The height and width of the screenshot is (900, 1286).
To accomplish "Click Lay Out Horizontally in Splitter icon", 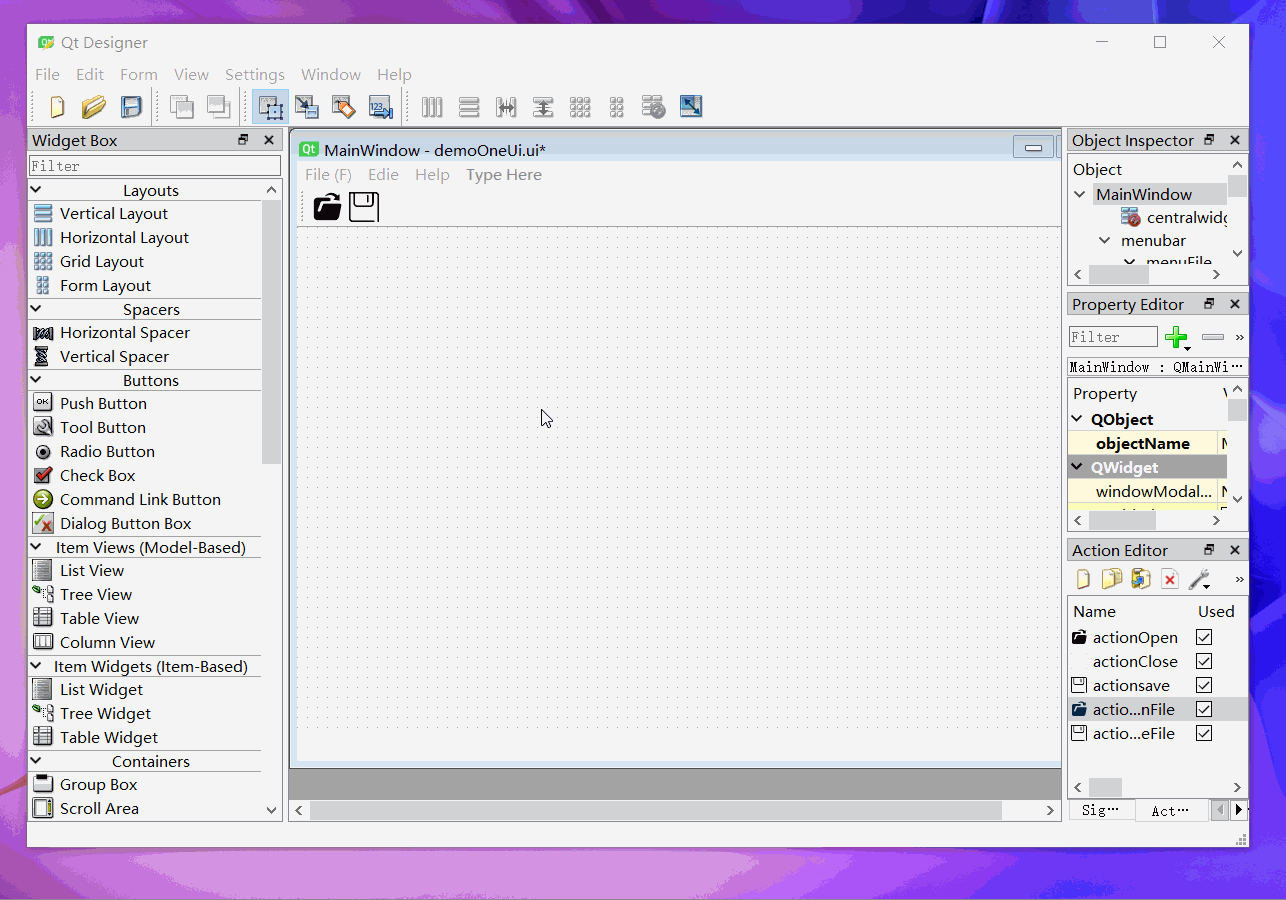I will tap(506, 106).
